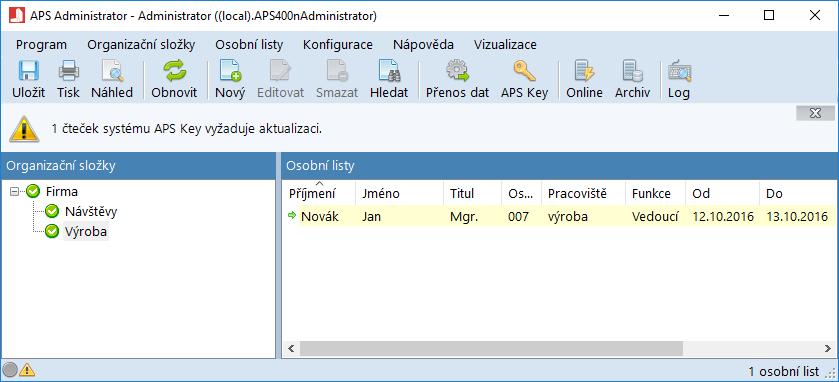This screenshot has width=839, height=382.
Task: Collapse the Firma tree node
Action: (14, 191)
